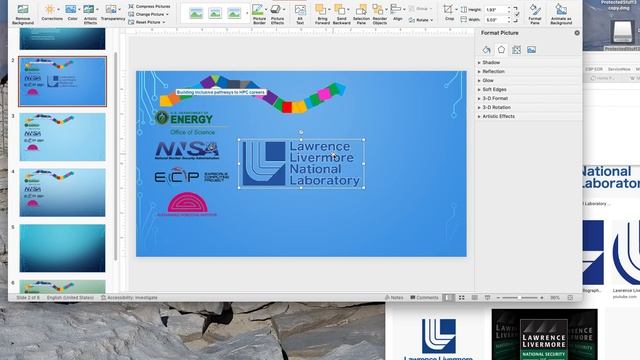Viewport: 640px width, 360px height.
Task: Click the Height input field
Action: 496,9
